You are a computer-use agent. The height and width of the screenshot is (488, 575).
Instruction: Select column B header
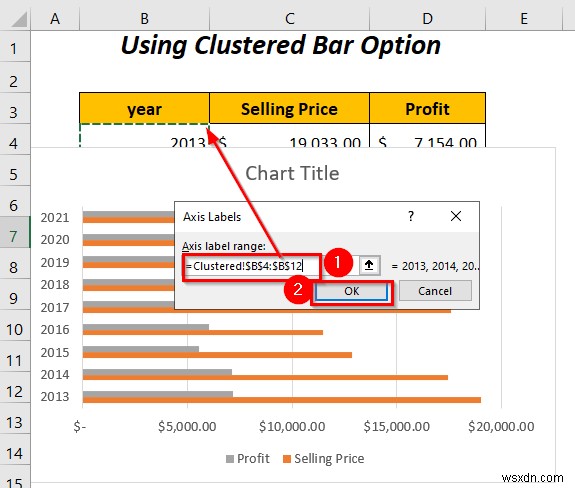tap(144, 18)
